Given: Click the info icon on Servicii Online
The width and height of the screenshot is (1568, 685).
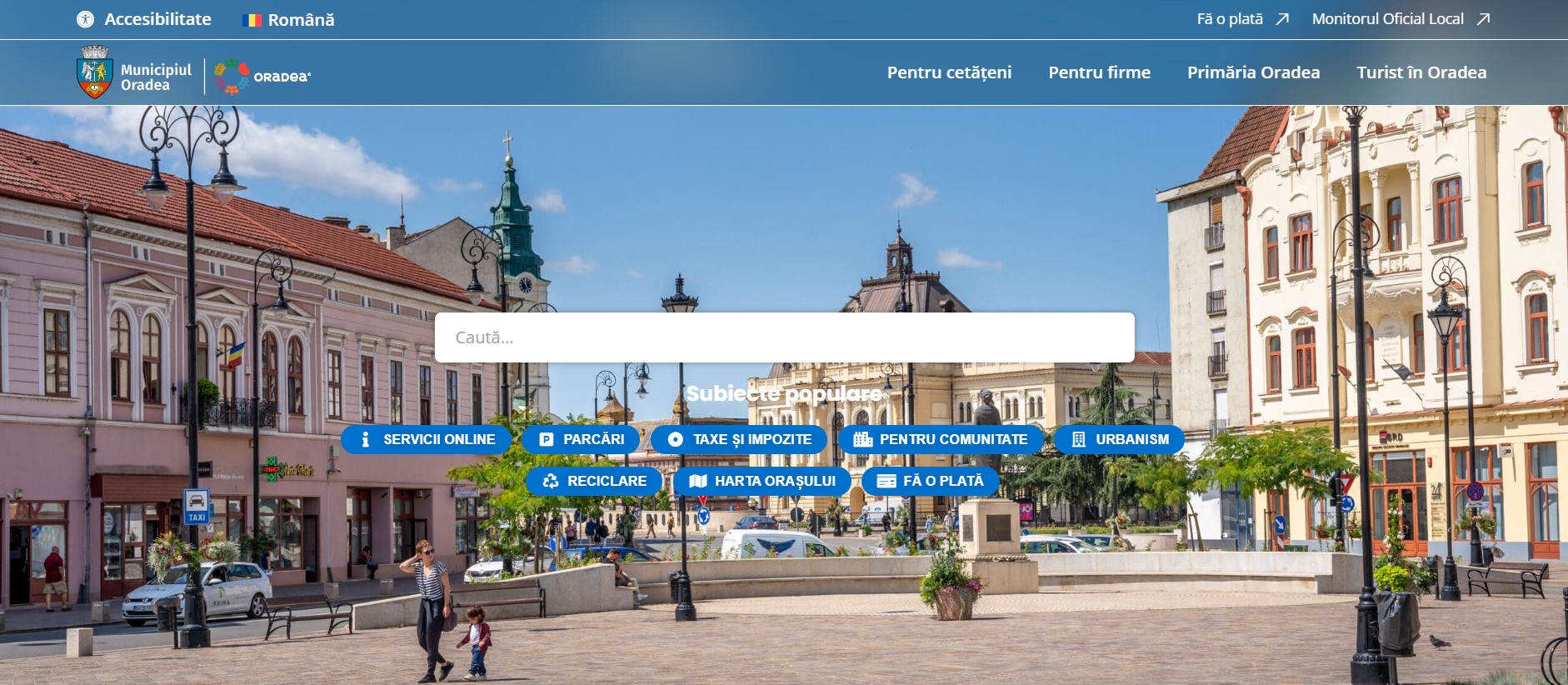Looking at the screenshot, I should coord(365,439).
